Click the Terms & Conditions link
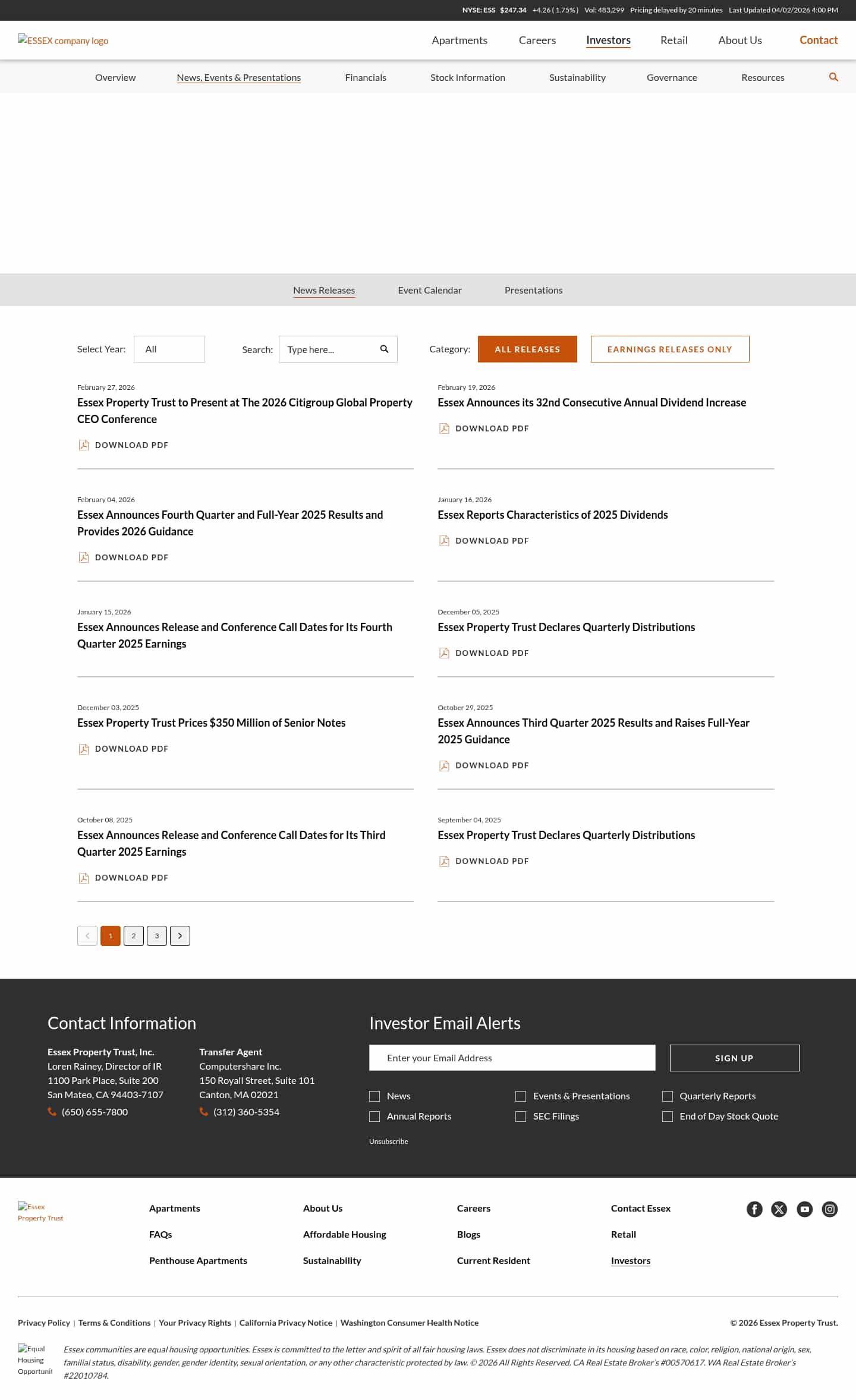 (114, 1323)
